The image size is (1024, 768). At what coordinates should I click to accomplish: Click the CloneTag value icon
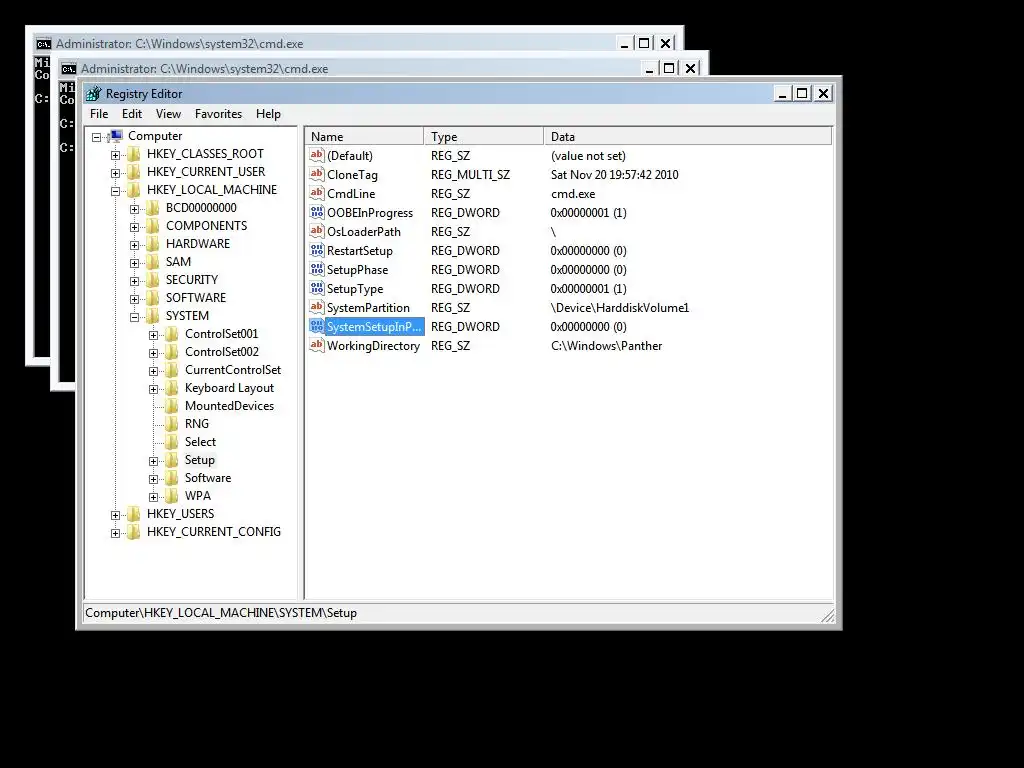click(317, 174)
